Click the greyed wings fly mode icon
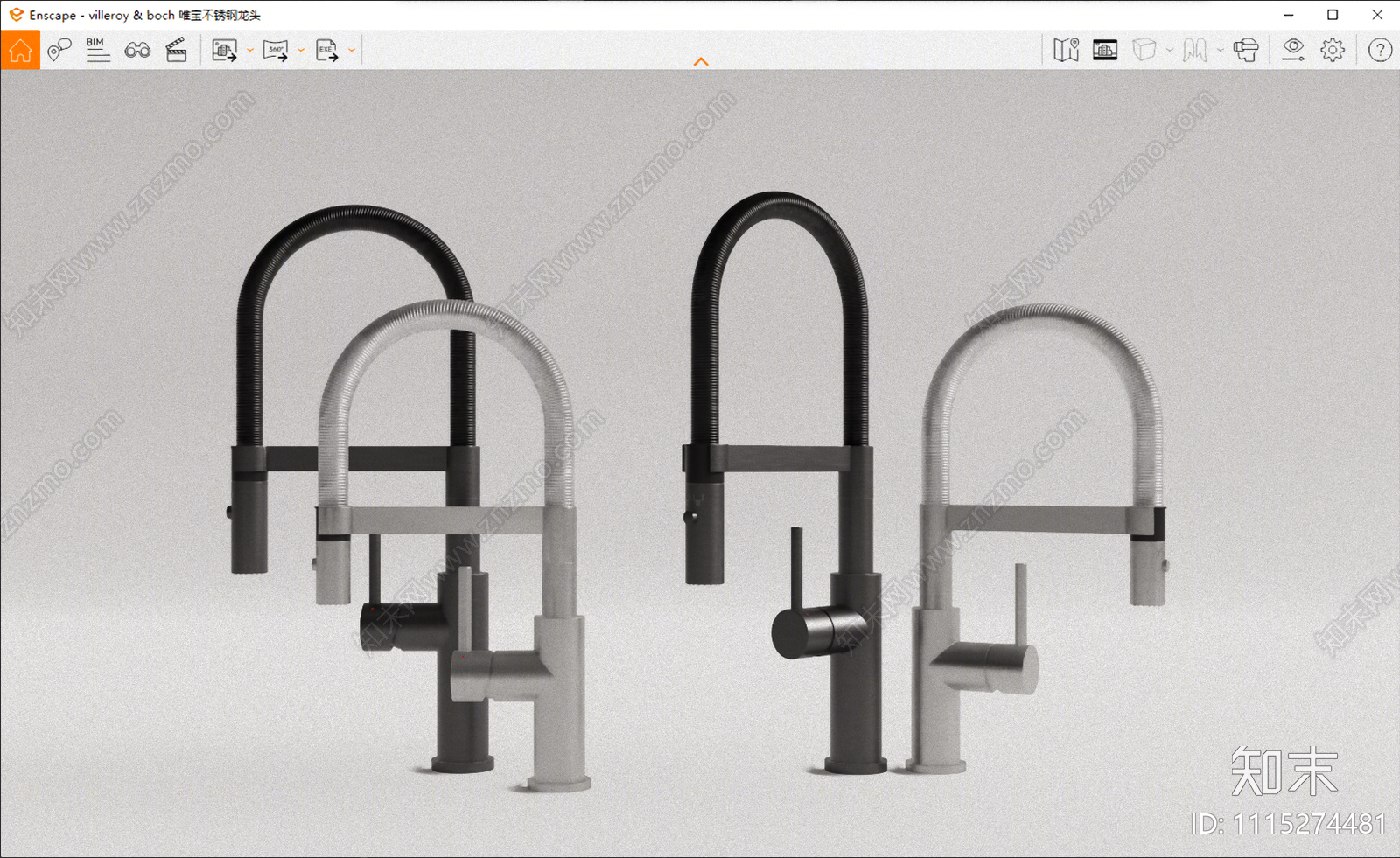Screen dimensions: 1400x858 point(1195,50)
